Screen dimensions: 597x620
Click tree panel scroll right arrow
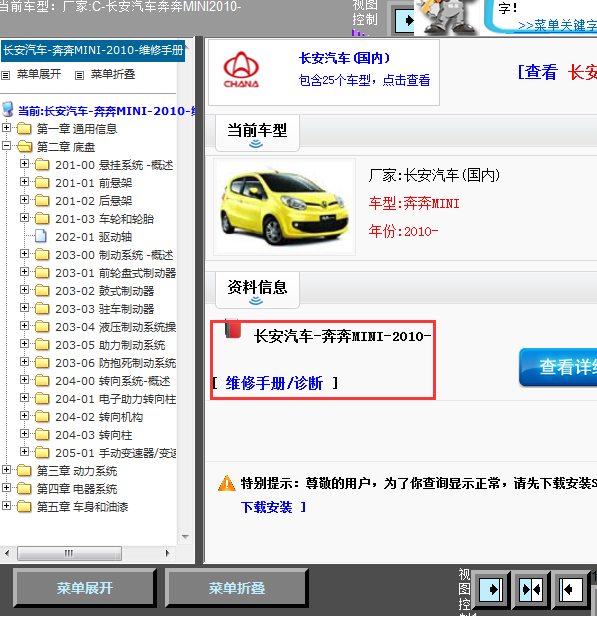pyautogui.click(x=167, y=553)
